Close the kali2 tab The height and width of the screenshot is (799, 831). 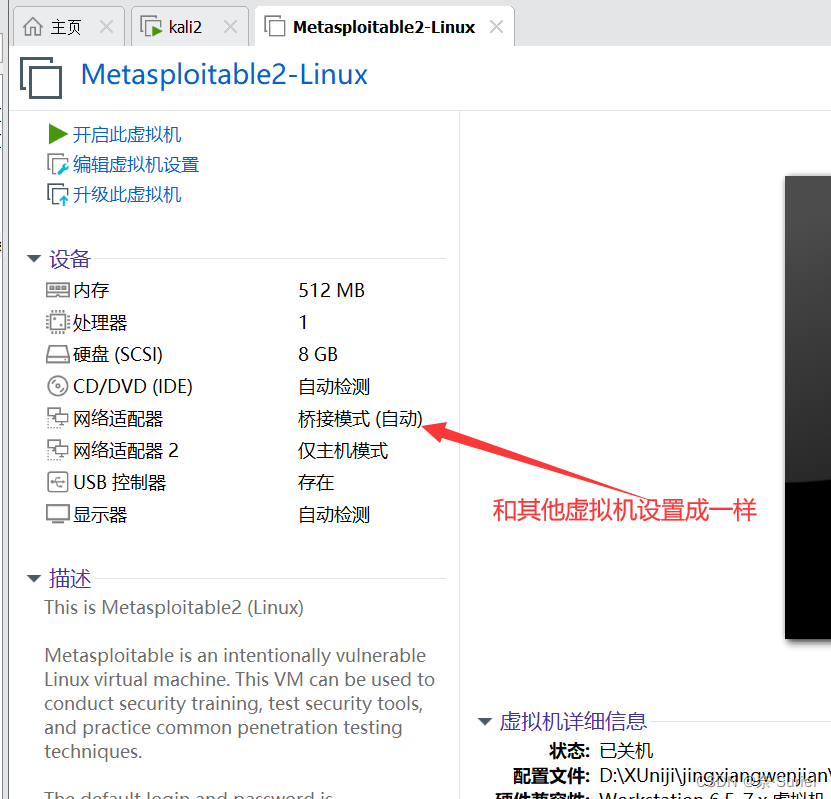tap(230, 26)
